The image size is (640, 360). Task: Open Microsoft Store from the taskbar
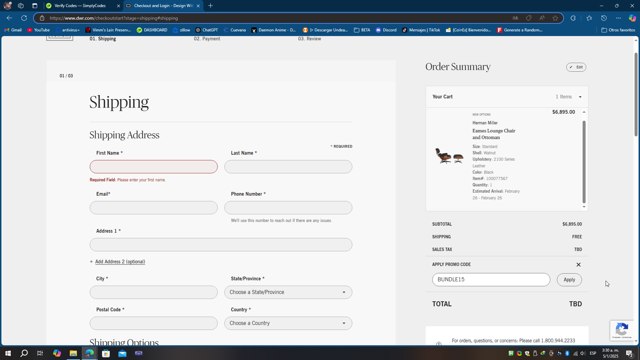106,353
